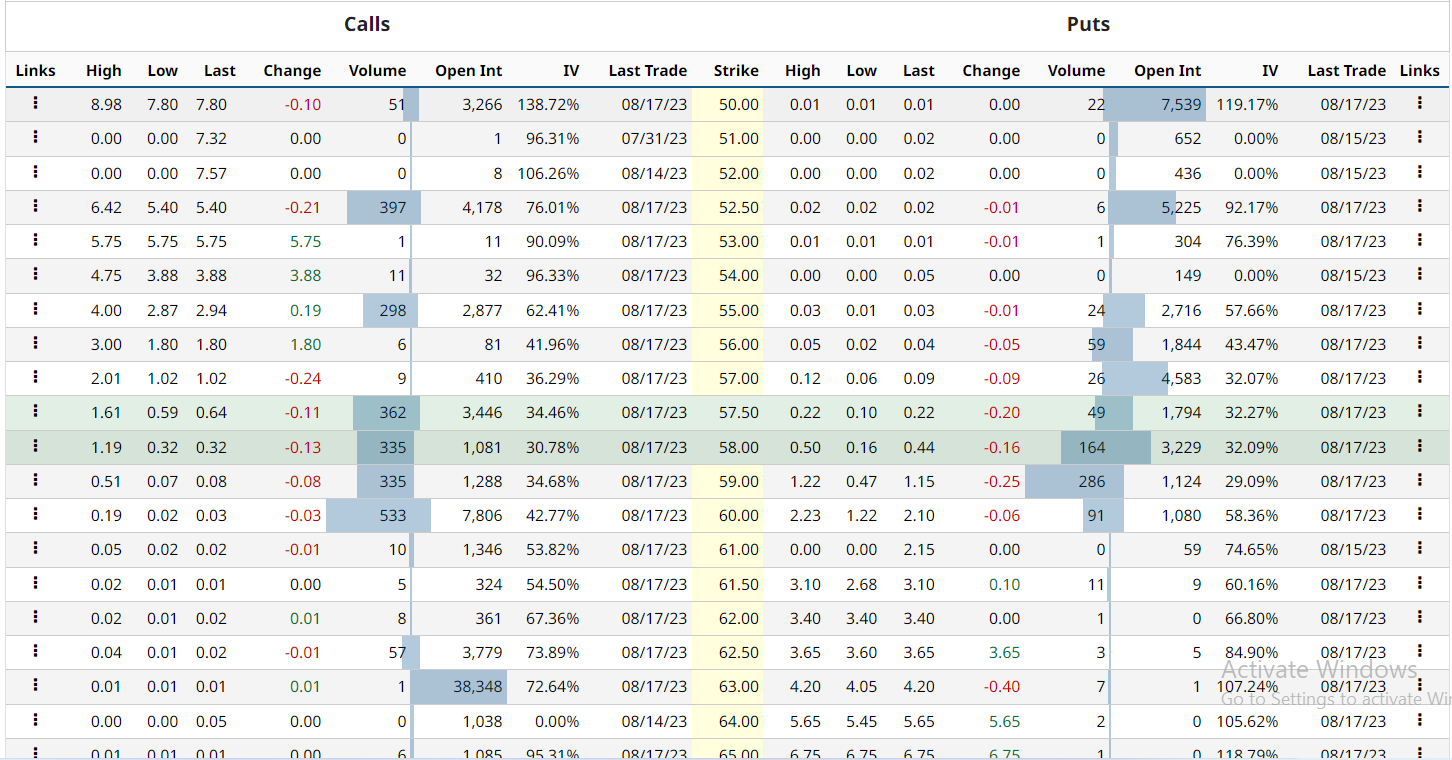Open calls links menu for strike 50.00
The width and height of the screenshot is (1452, 760).
pyautogui.click(x=35, y=103)
